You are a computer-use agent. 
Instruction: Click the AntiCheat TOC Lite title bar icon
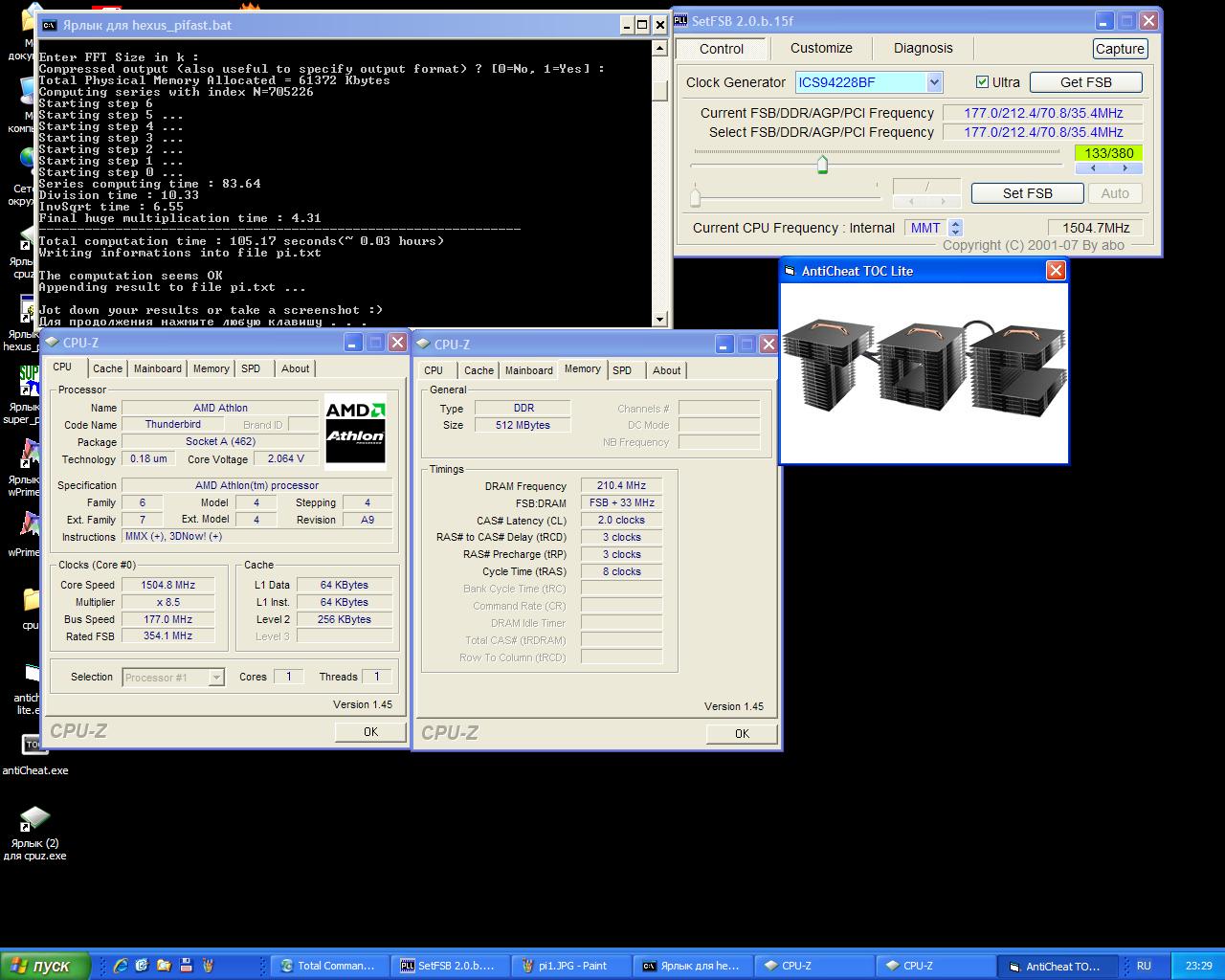[x=791, y=271]
